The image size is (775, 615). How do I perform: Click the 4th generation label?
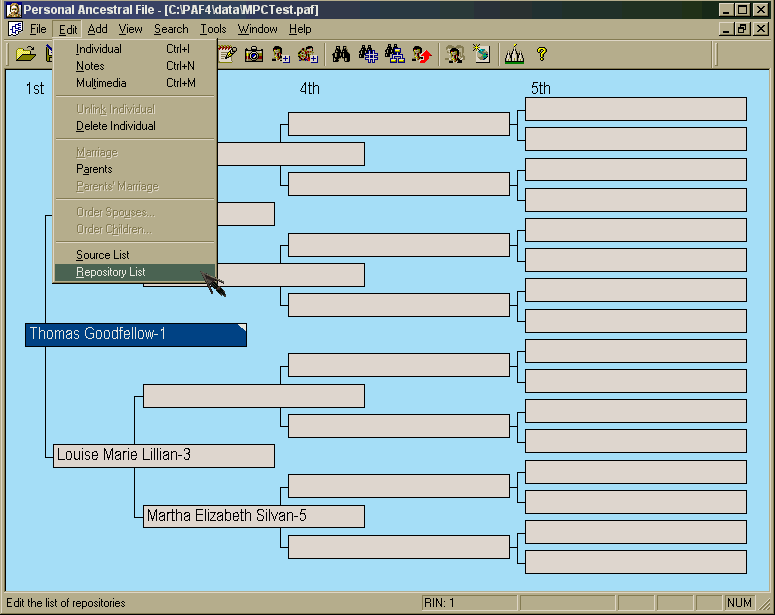point(309,88)
